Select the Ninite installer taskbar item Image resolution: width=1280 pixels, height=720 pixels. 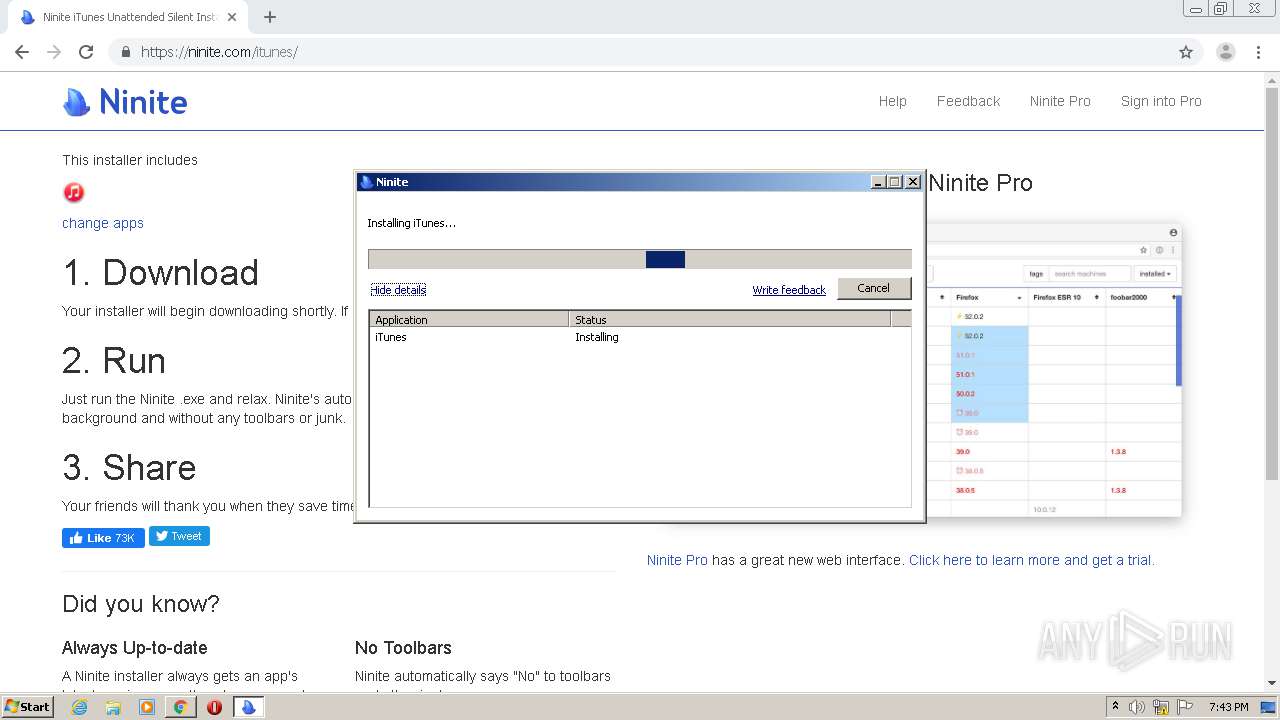249,707
